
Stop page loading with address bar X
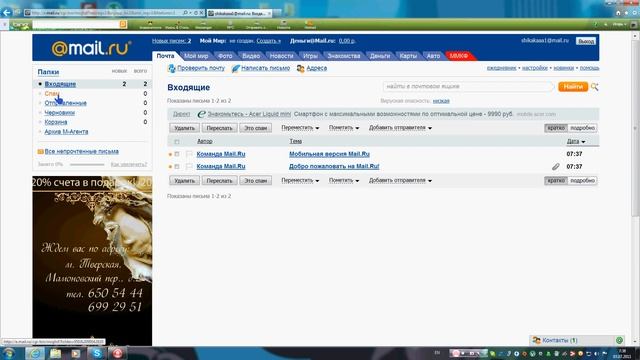pos(201,13)
